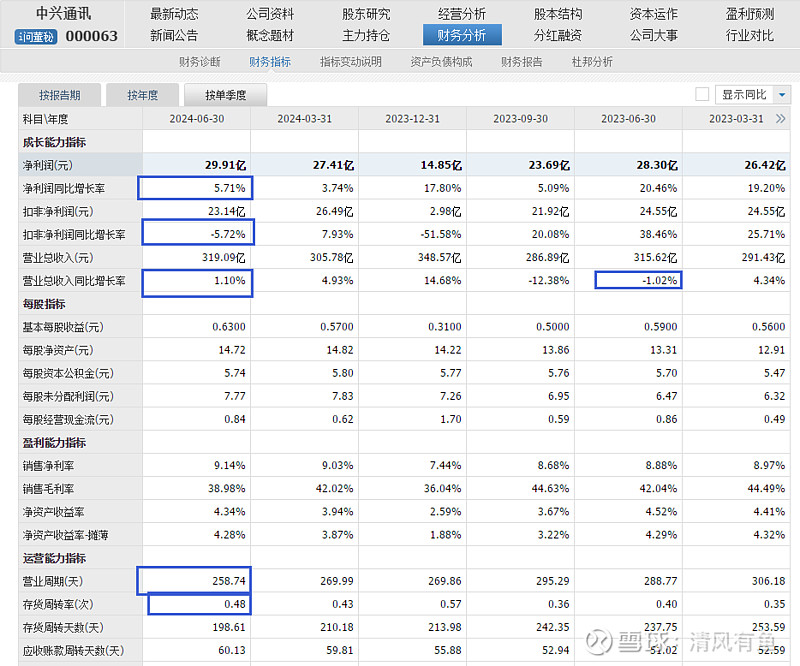Screen dimensions: 800x666
Task: Click the 问董秘 badge icon
Action: click(36, 37)
